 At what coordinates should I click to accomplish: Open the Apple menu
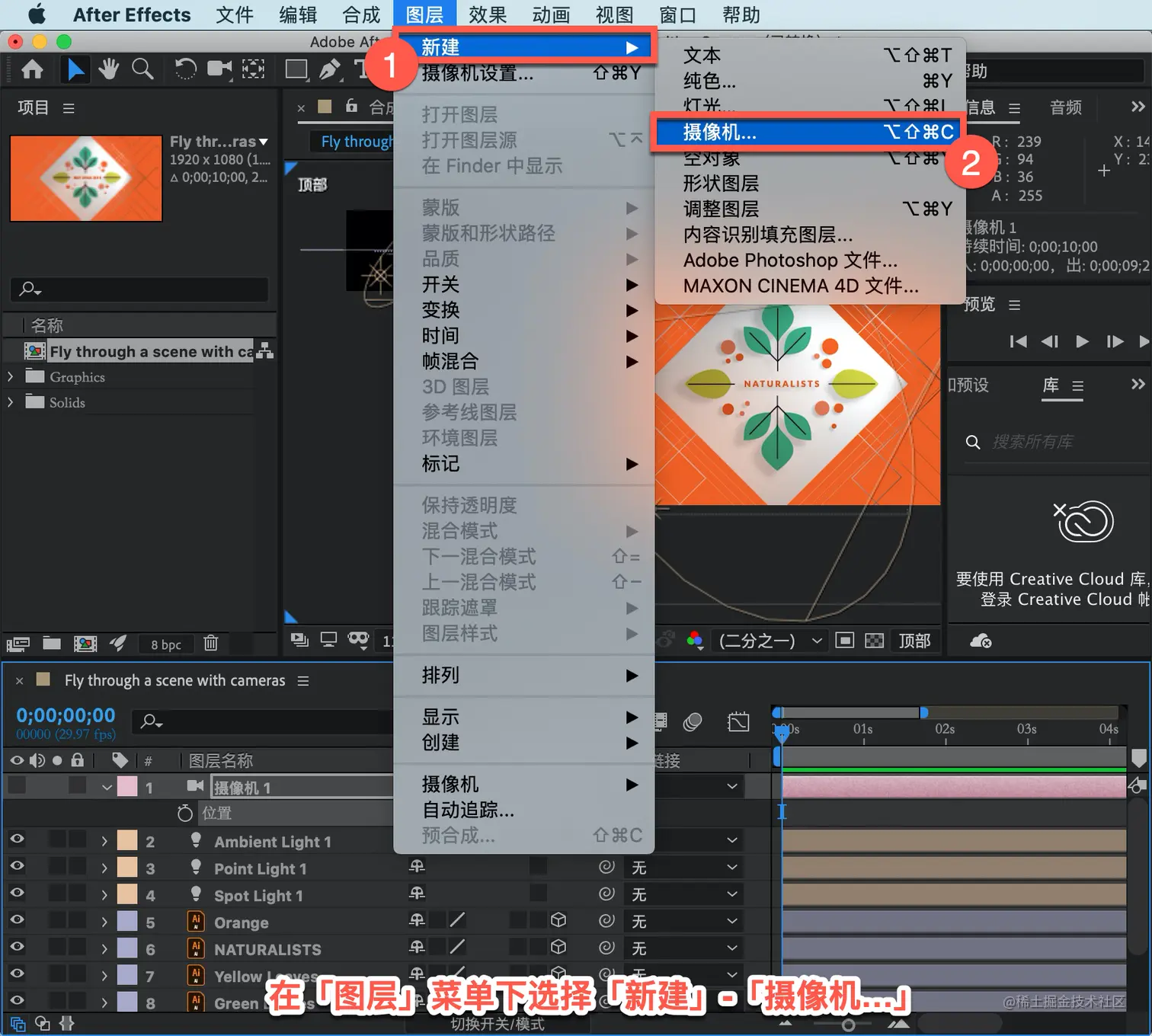pos(37,14)
